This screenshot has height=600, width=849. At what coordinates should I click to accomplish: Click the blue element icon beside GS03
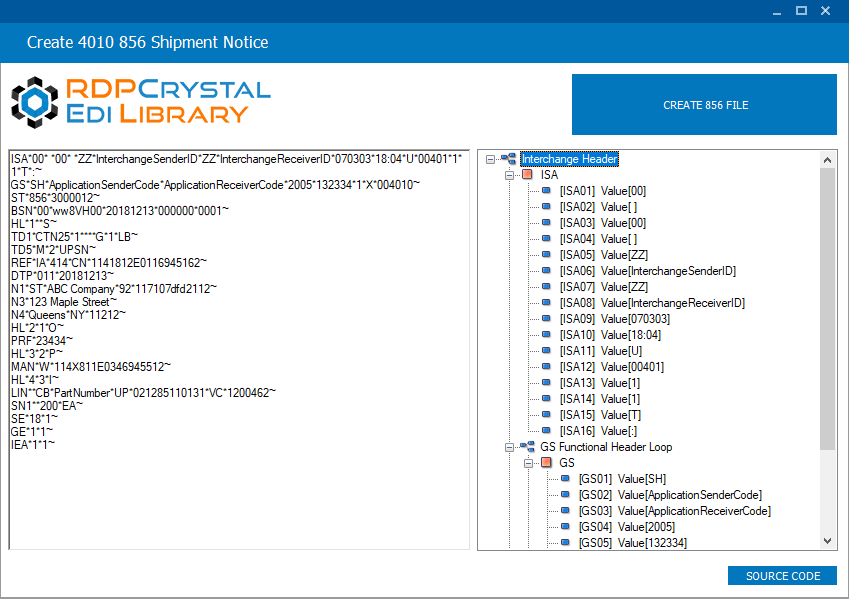coord(565,511)
